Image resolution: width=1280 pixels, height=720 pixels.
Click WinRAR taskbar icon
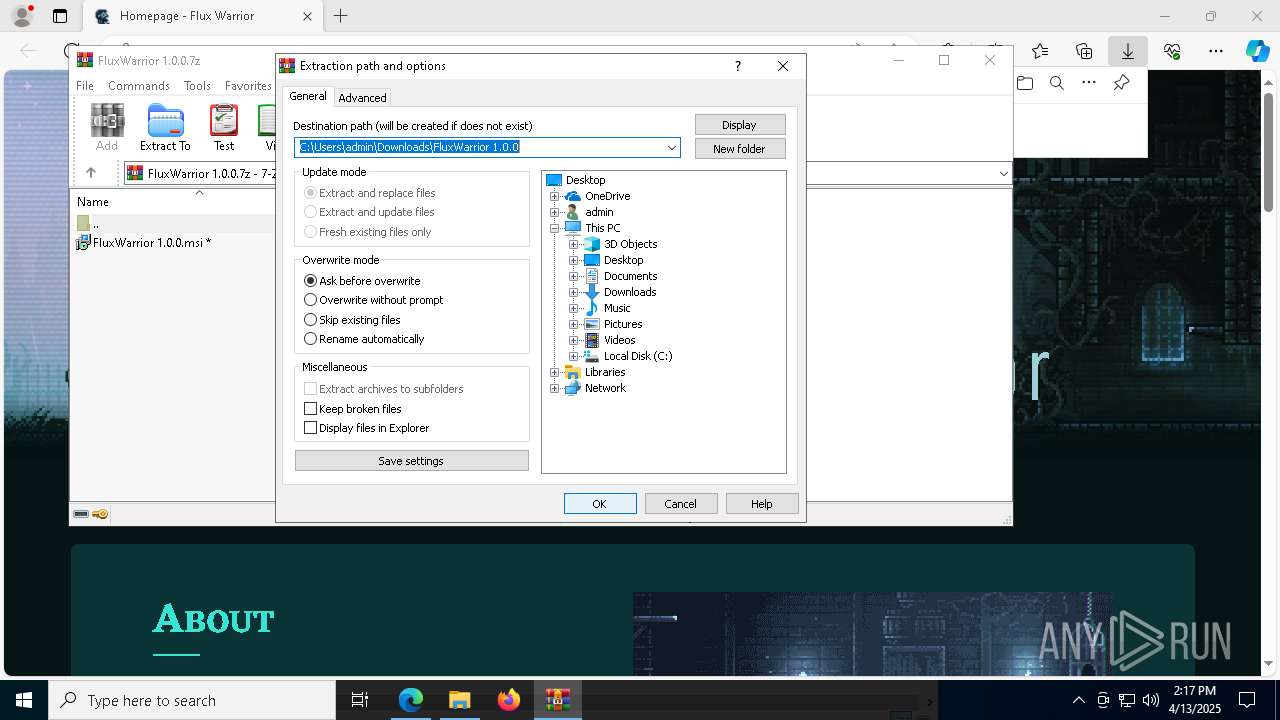pos(558,700)
